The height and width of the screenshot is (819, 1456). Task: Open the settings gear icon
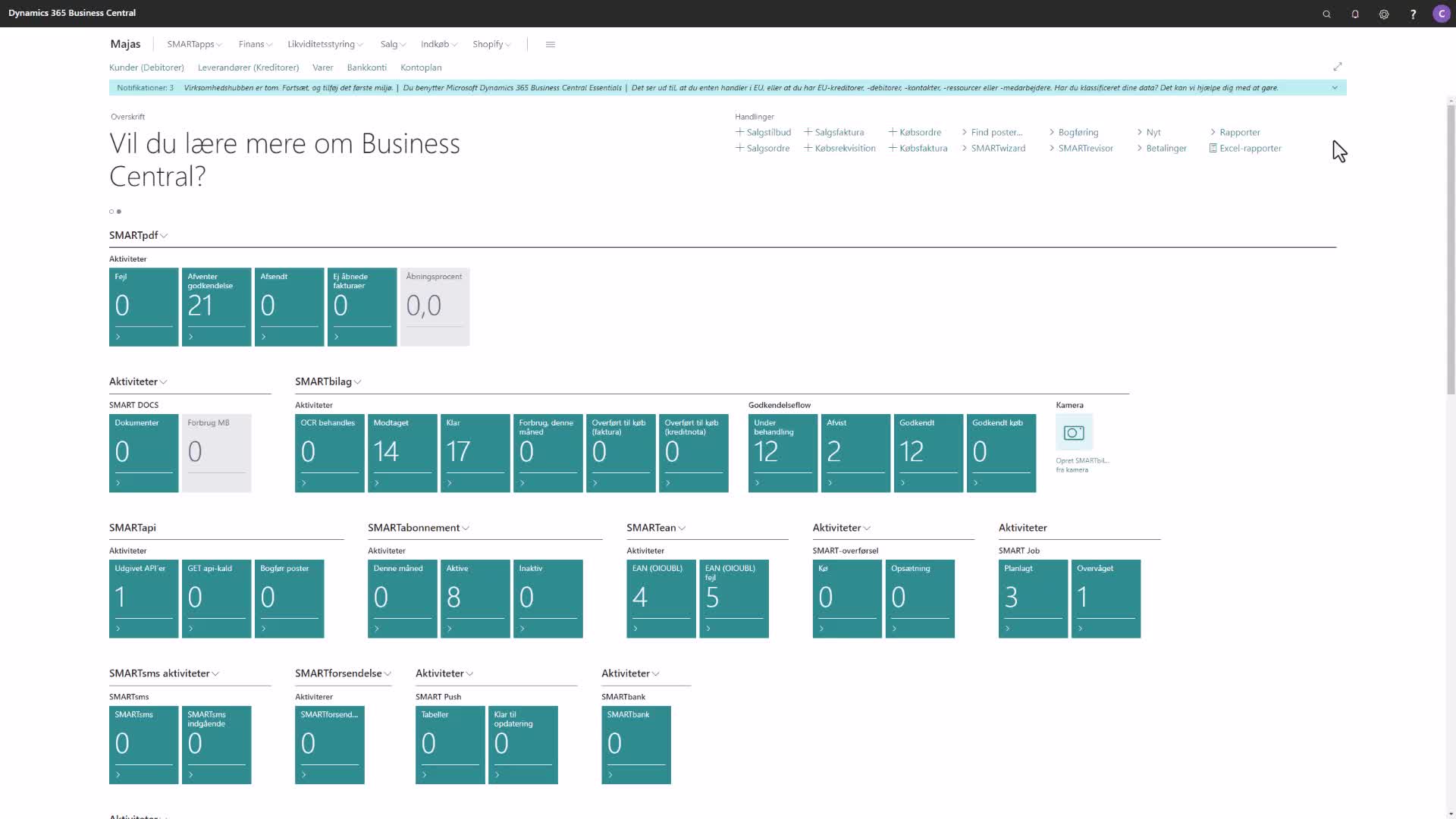click(x=1384, y=14)
